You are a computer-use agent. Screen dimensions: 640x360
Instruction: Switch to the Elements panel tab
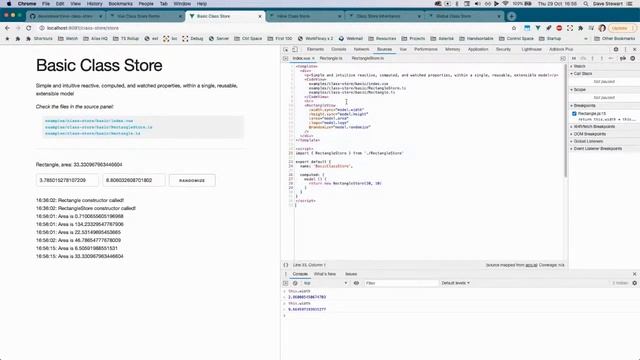pos(315,49)
